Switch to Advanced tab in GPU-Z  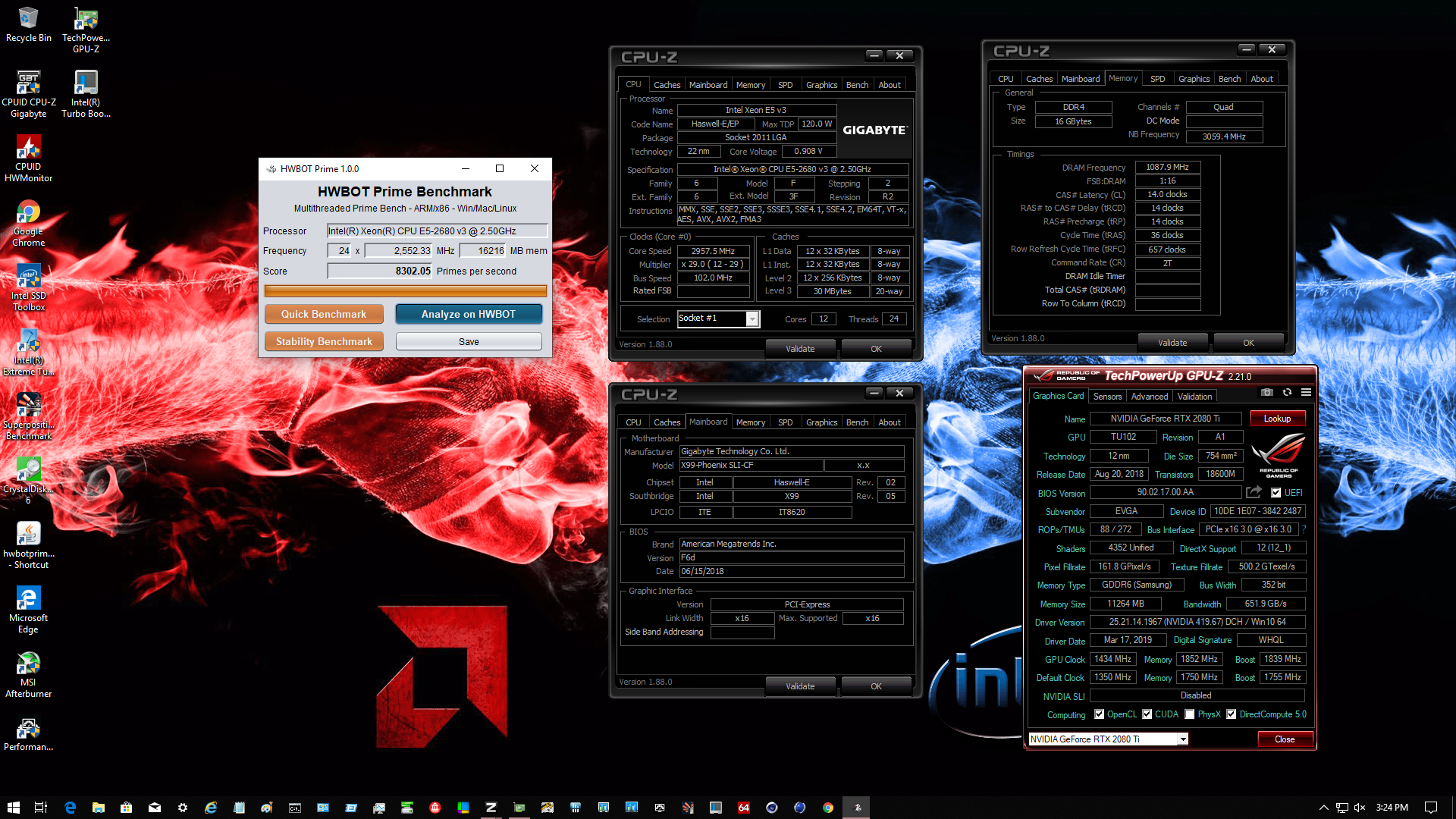coord(1149,397)
